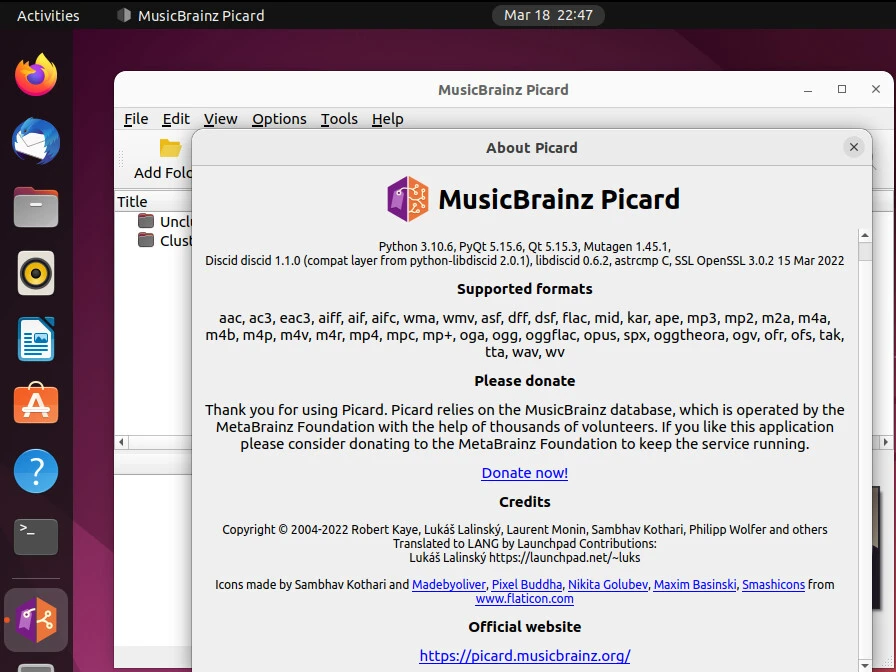The width and height of the screenshot is (896, 672).
Task: Open the Terminal from the dock
Action: [35, 537]
